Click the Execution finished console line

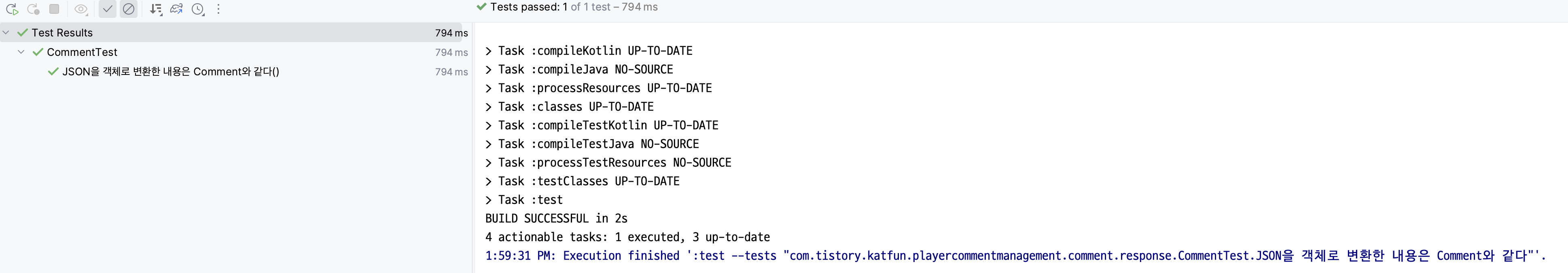[1015, 256]
